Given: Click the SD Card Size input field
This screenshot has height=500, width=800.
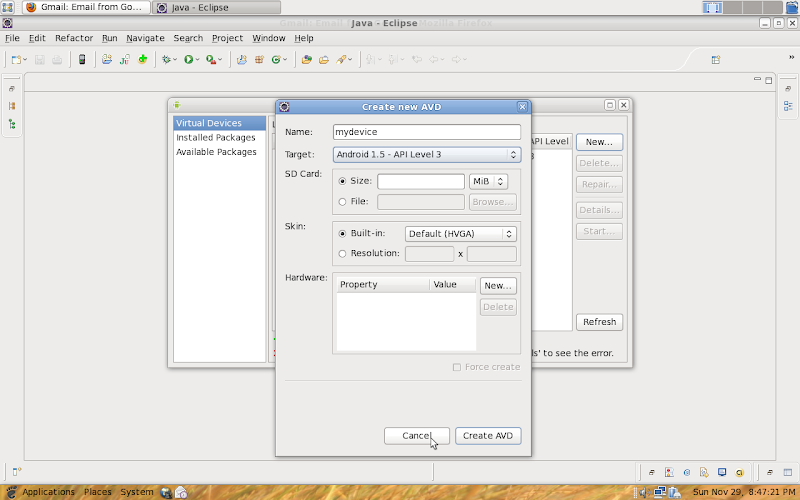Looking at the screenshot, I should [x=421, y=181].
